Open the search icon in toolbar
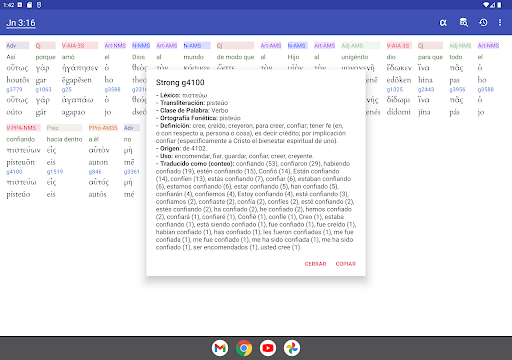This screenshot has height=360, width=512. point(464,23)
